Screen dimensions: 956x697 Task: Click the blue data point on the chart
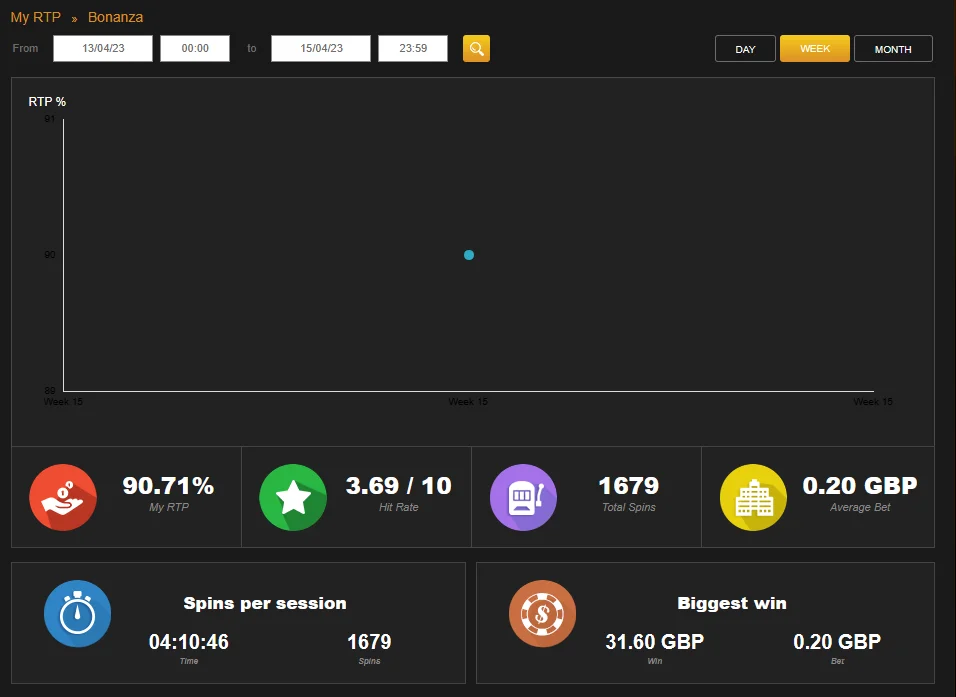[x=469, y=255]
